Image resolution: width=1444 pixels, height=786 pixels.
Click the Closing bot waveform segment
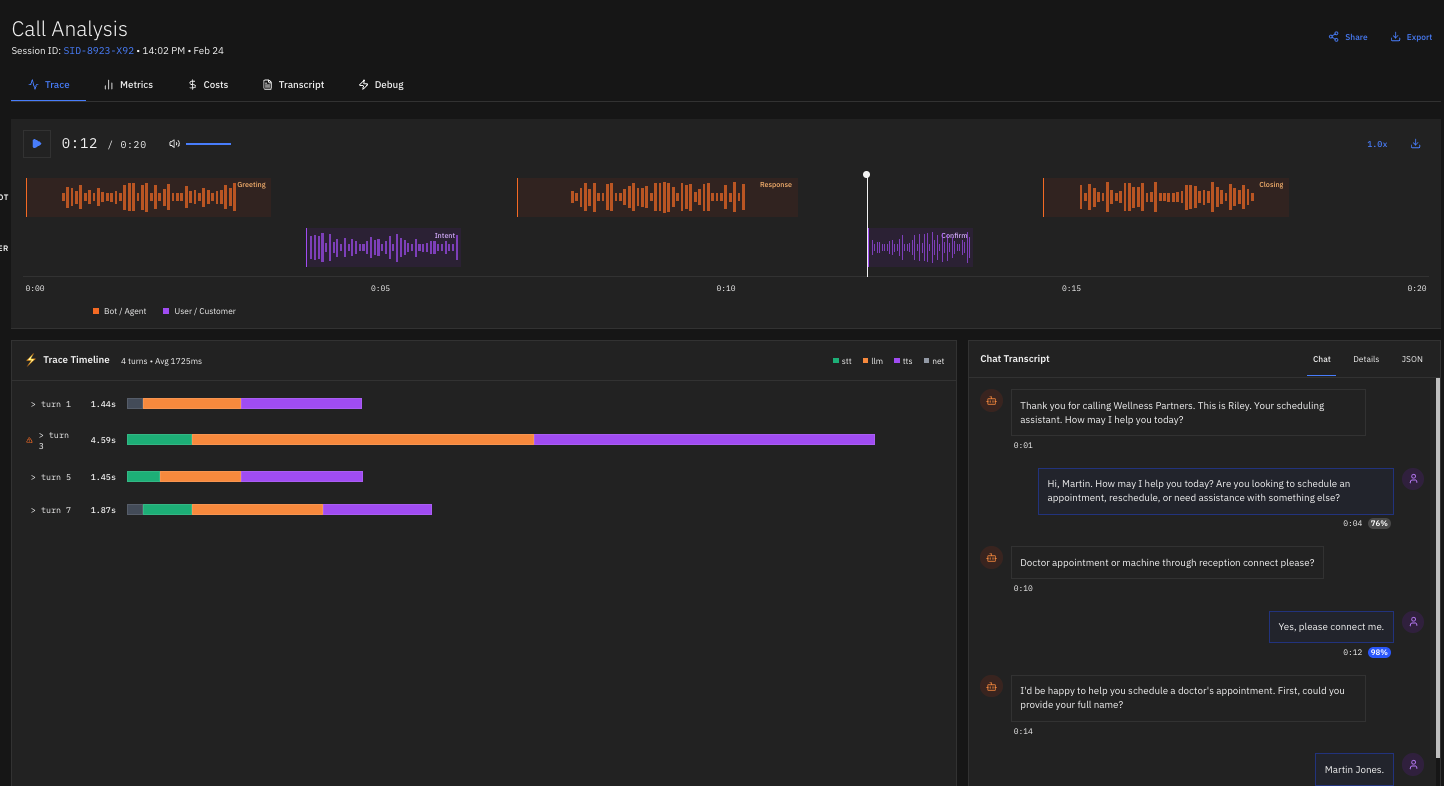coord(1165,197)
